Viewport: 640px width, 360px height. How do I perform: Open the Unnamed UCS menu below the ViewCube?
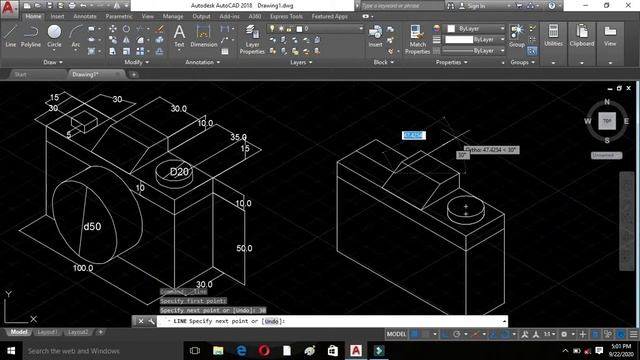tap(606, 155)
